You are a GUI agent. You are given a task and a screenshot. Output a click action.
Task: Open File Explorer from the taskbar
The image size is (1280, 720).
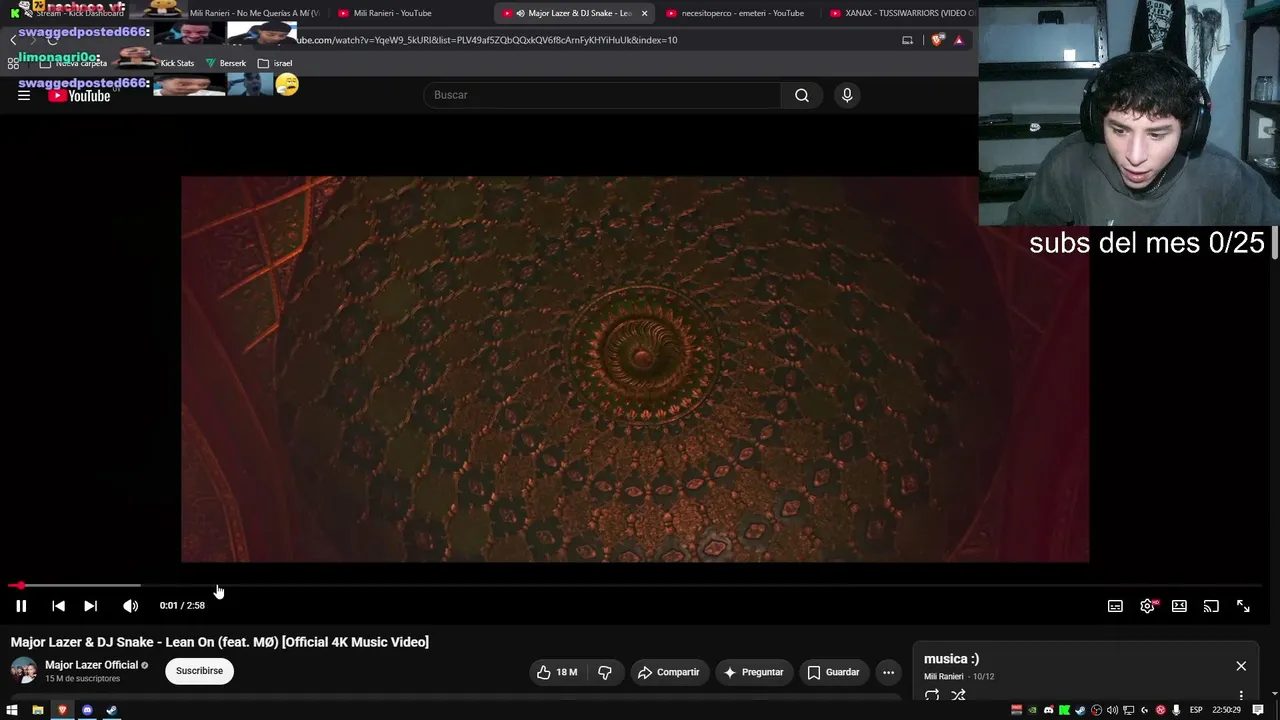point(38,710)
